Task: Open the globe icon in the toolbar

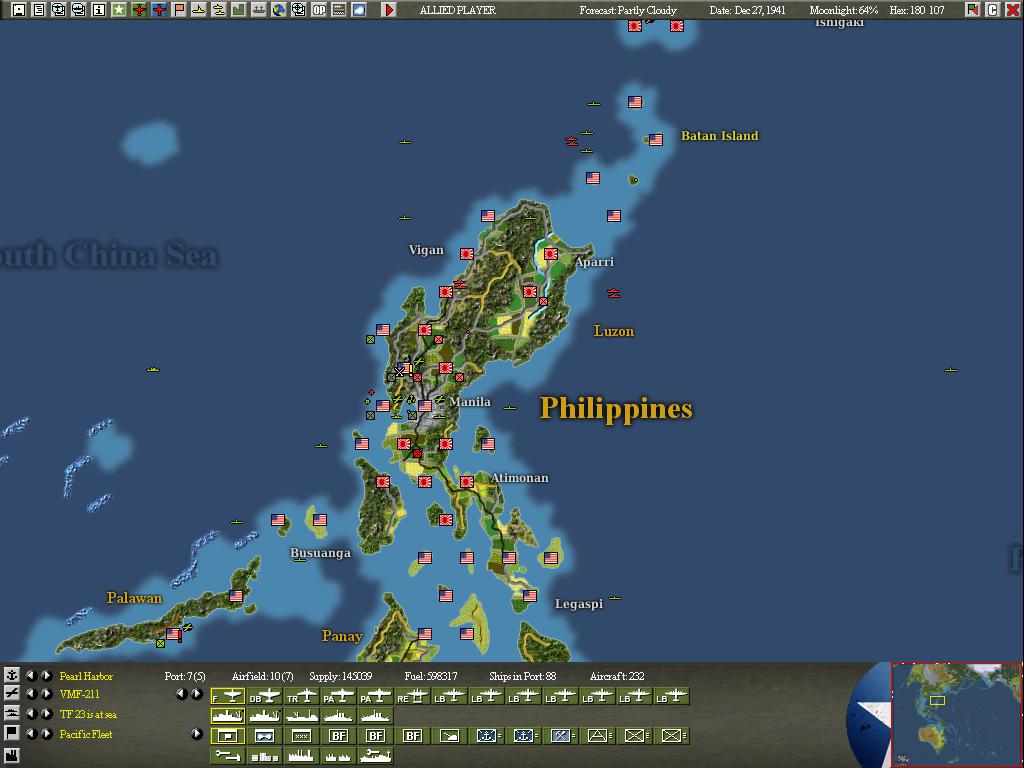Action: (x=279, y=10)
